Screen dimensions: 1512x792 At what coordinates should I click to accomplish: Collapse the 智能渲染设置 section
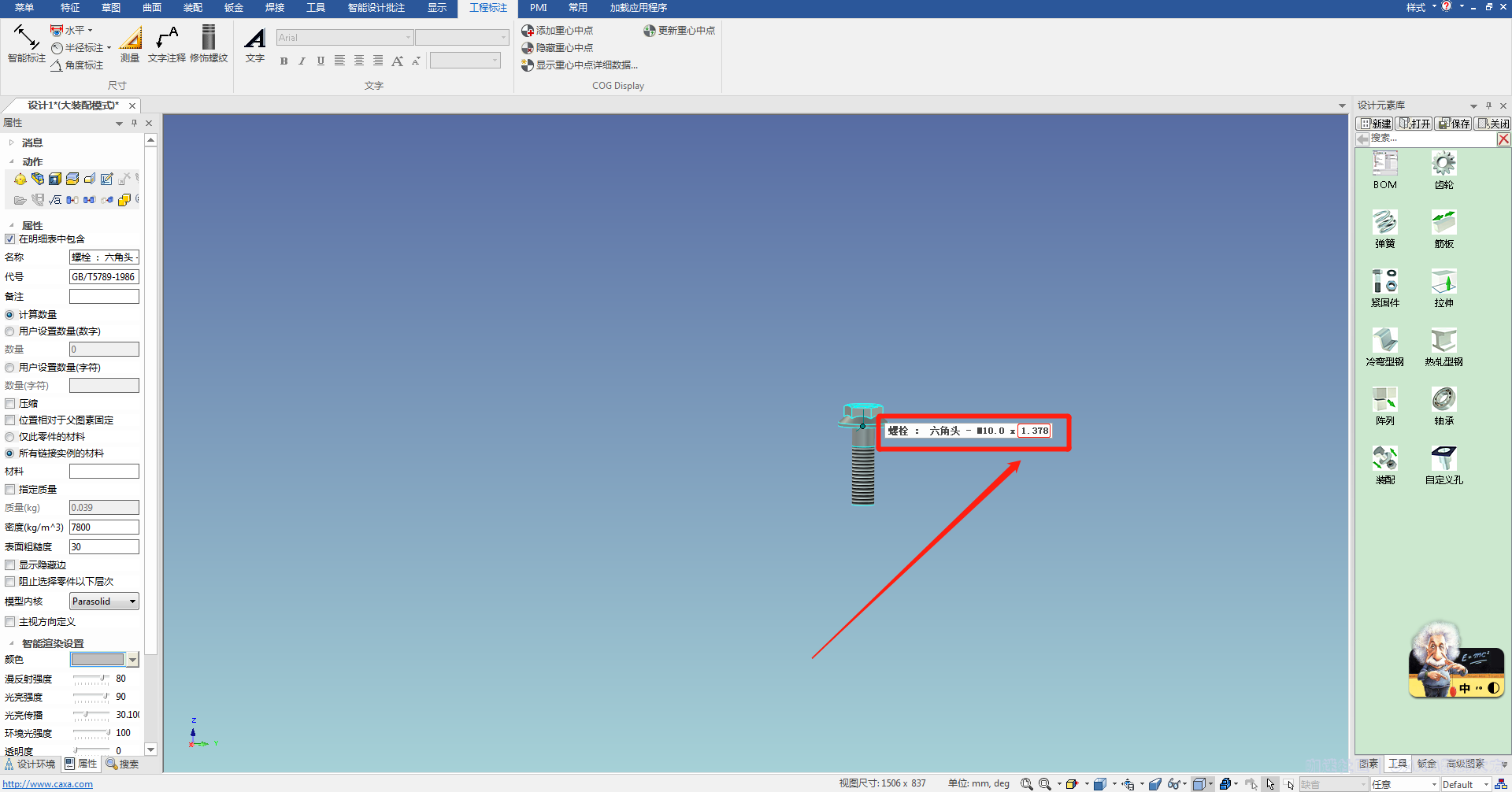(12, 643)
